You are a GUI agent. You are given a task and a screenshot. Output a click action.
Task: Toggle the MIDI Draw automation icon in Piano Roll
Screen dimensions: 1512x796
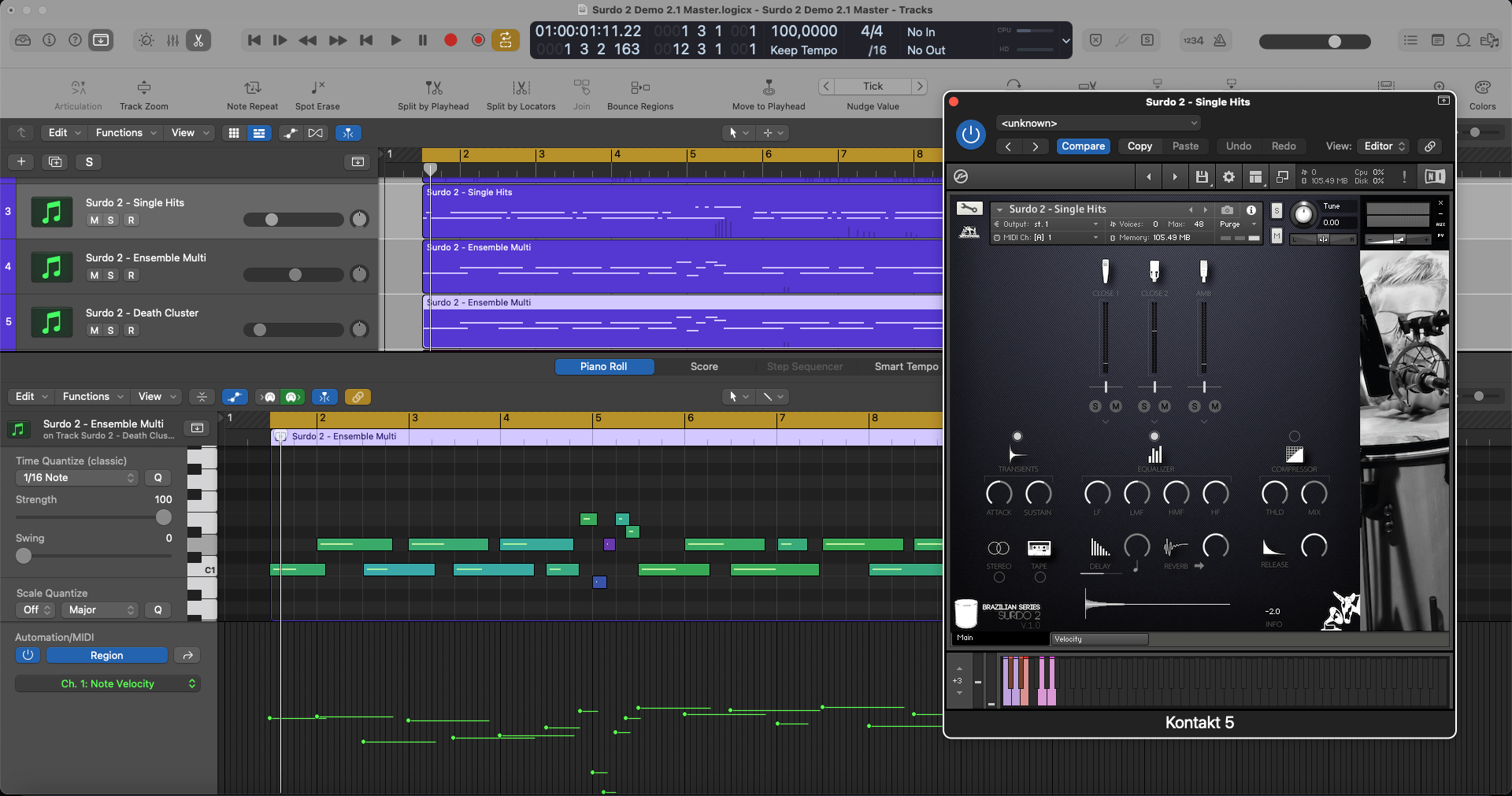[235, 397]
